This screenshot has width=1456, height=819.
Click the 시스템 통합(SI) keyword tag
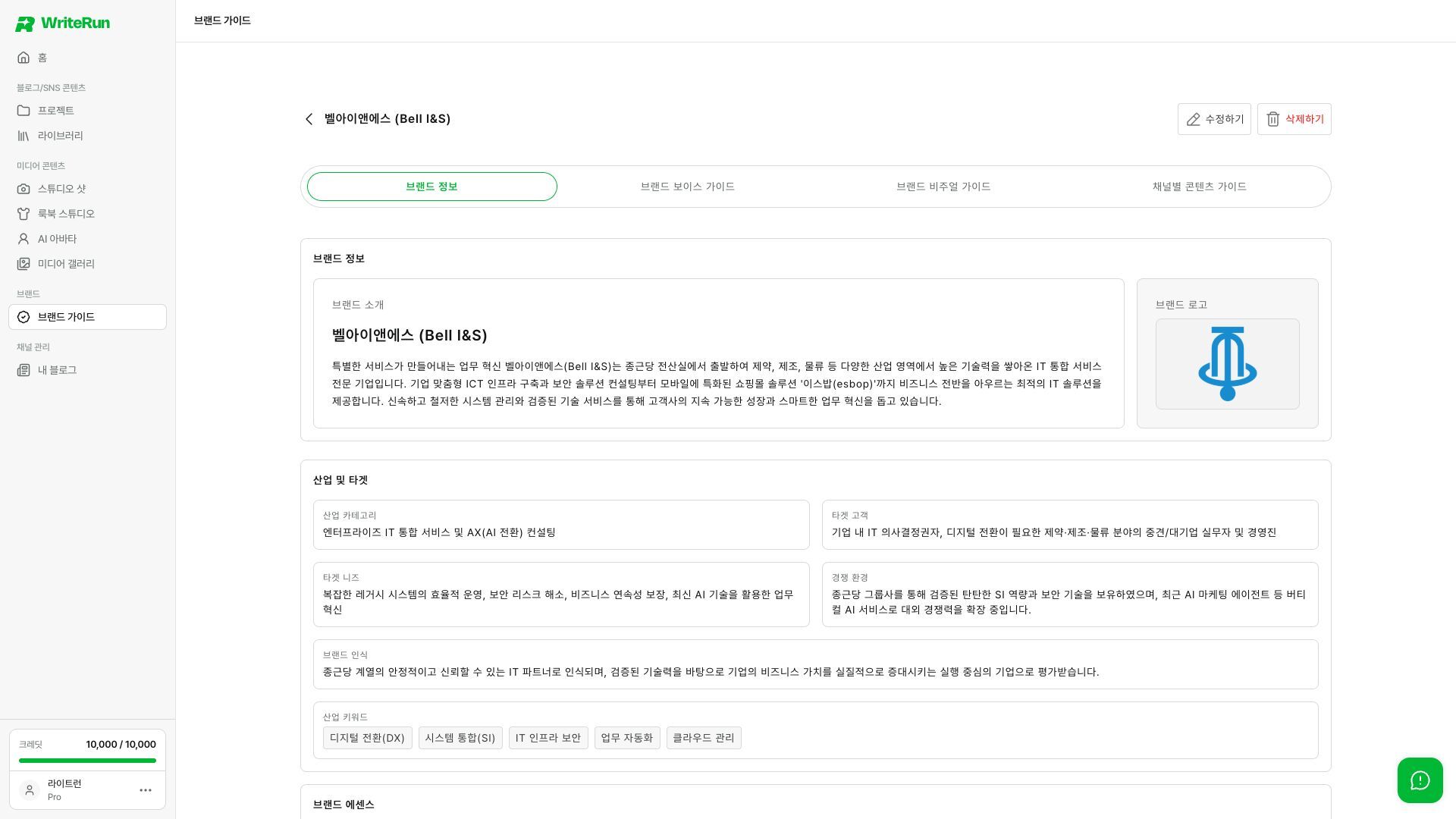pos(460,738)
